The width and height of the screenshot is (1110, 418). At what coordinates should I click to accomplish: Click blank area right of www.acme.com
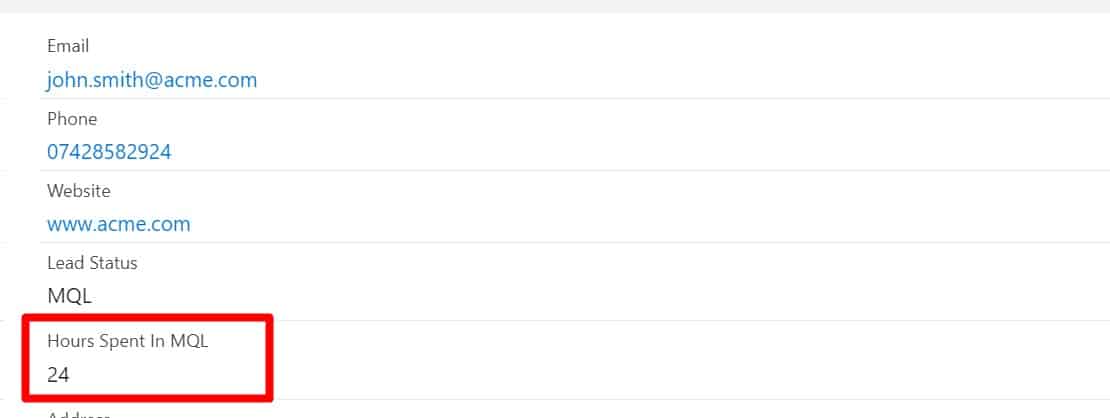650,224
